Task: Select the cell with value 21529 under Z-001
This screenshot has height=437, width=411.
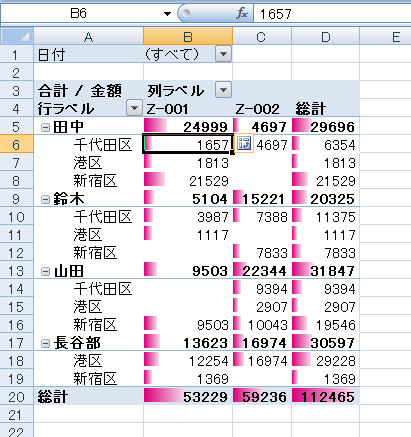Action: coord(188,181)
